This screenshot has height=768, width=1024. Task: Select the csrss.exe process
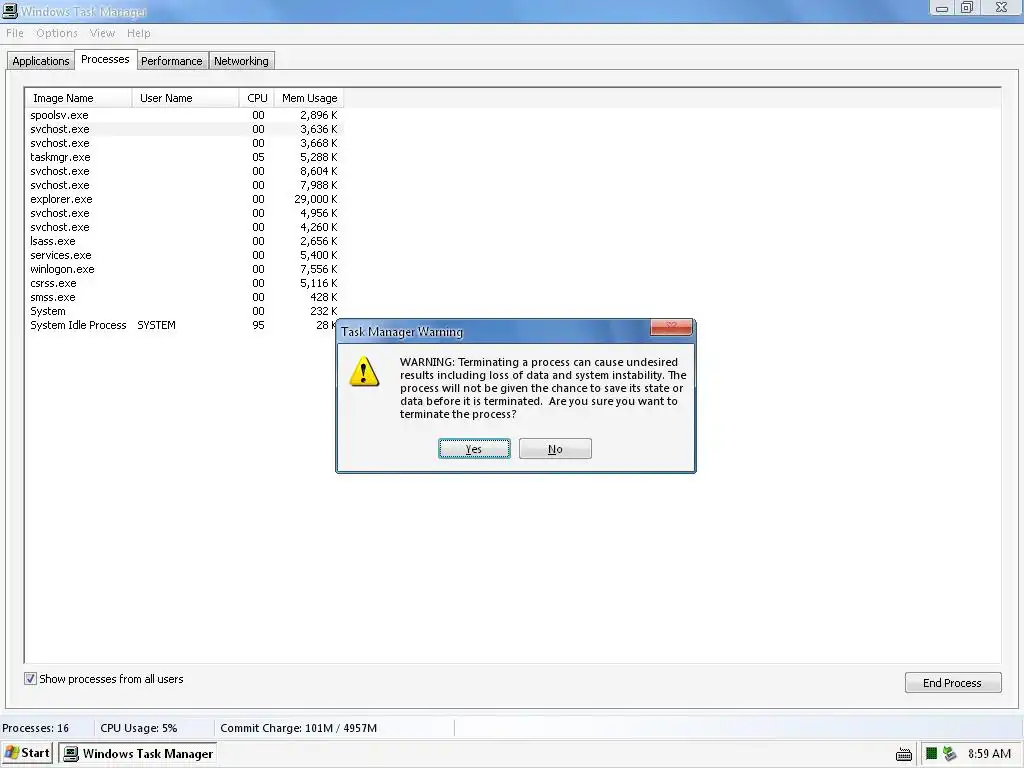(184, 283)
